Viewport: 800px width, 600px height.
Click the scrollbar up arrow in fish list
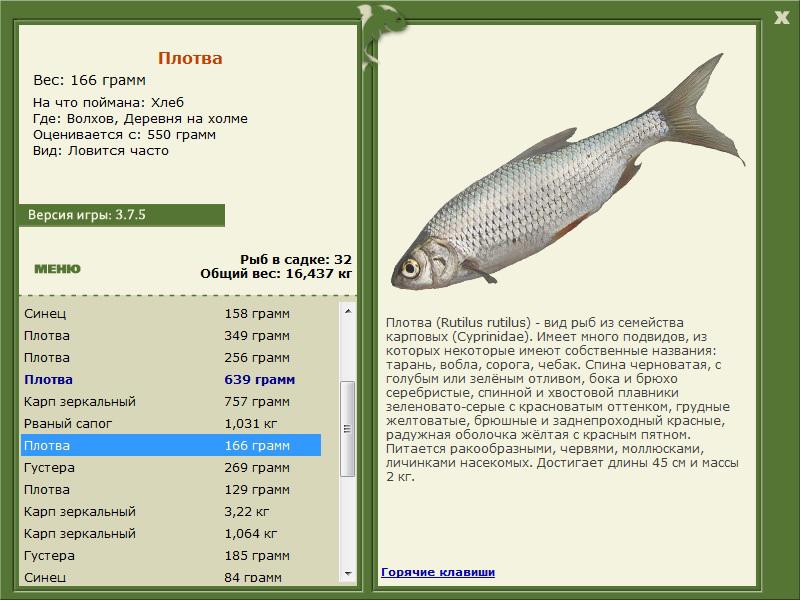348,311
